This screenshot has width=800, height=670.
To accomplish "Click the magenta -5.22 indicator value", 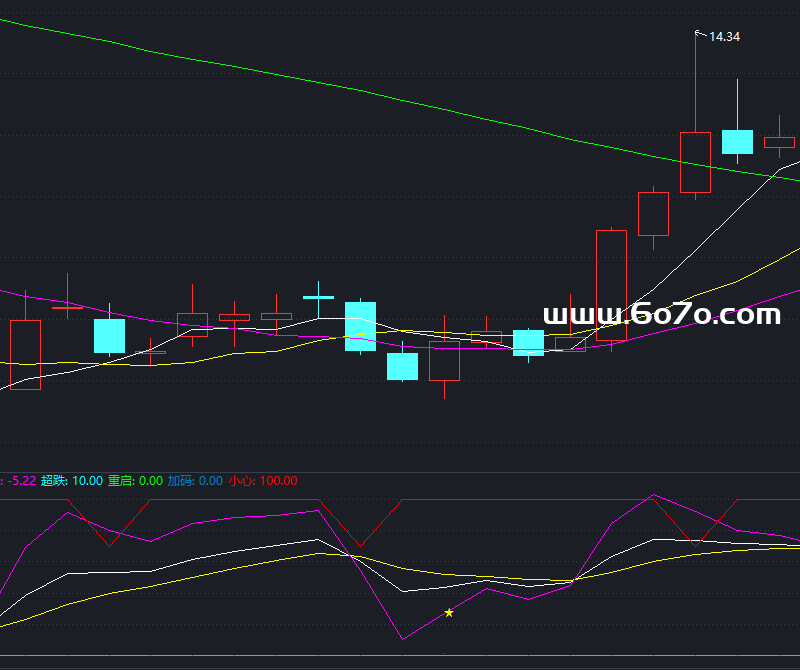I will [x=21, y=481].
